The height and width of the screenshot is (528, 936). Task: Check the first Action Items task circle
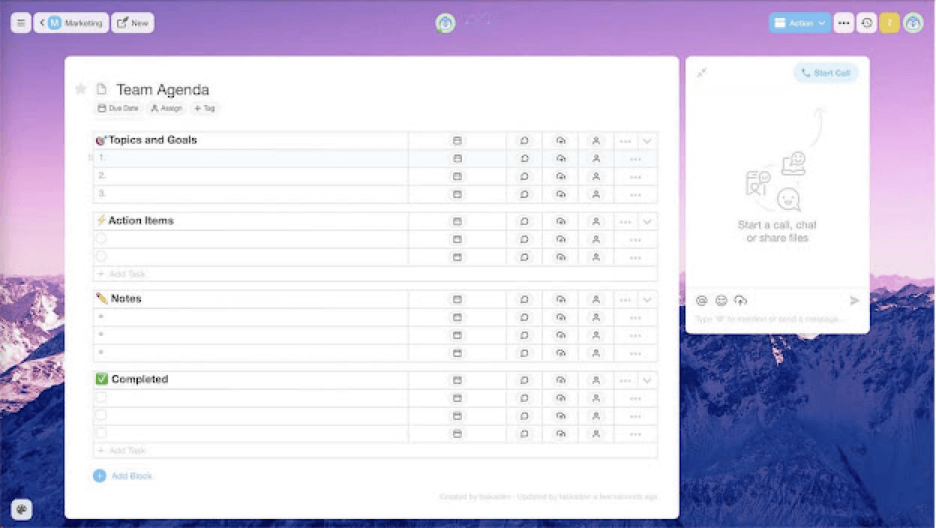click(101, 239)
